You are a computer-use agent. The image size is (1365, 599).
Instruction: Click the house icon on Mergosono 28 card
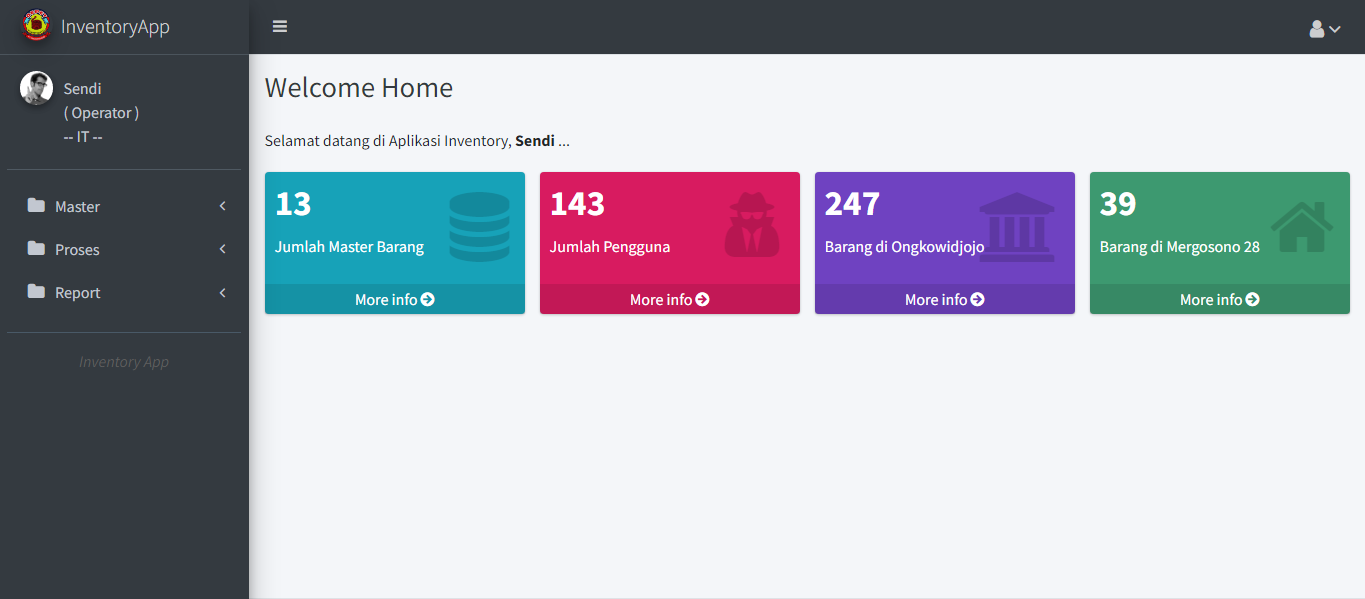point(1301,227)
